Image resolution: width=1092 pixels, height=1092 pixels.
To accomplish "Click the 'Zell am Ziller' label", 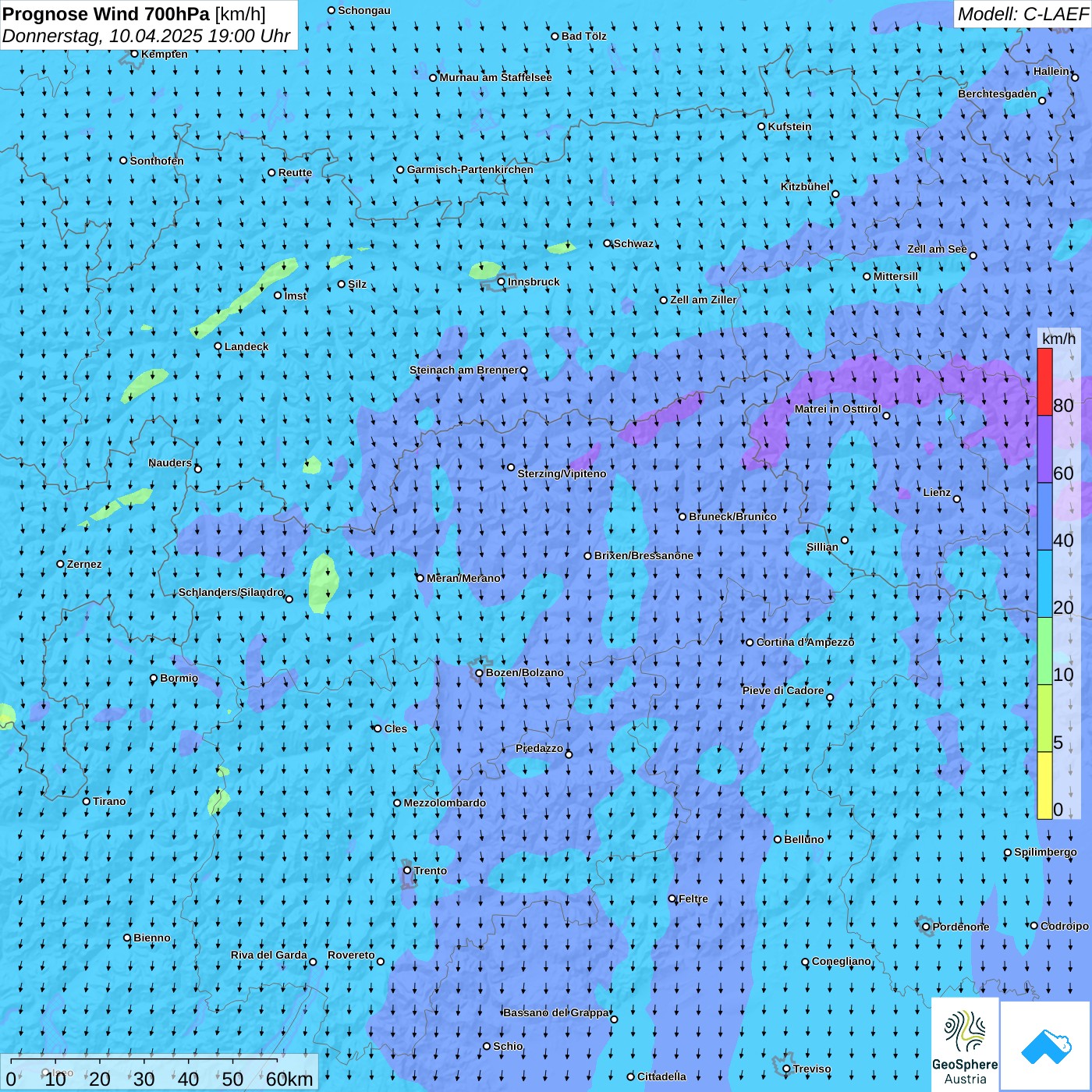I will coord(704,300).
